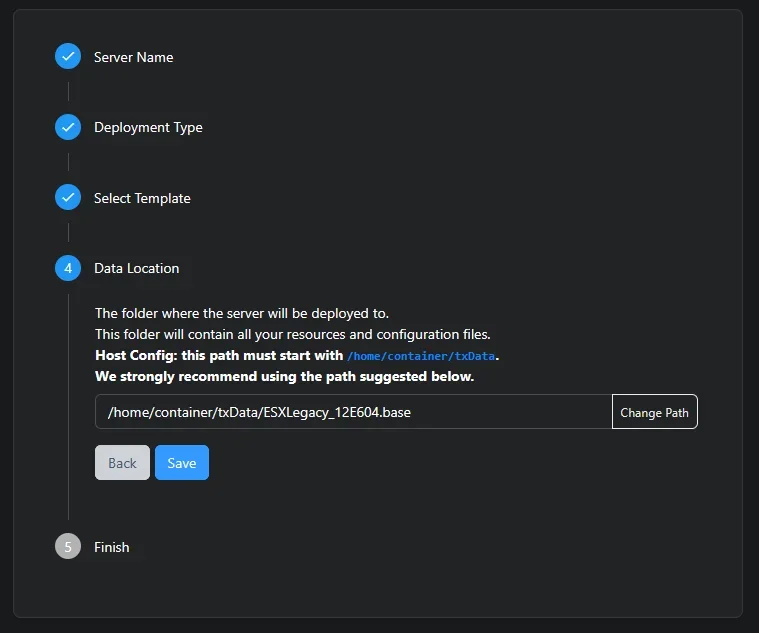Image resolution: width=759 pixels, height=633 pixels.
Task: Click the Deployment Type step checkmark icon
Action: 68,127
